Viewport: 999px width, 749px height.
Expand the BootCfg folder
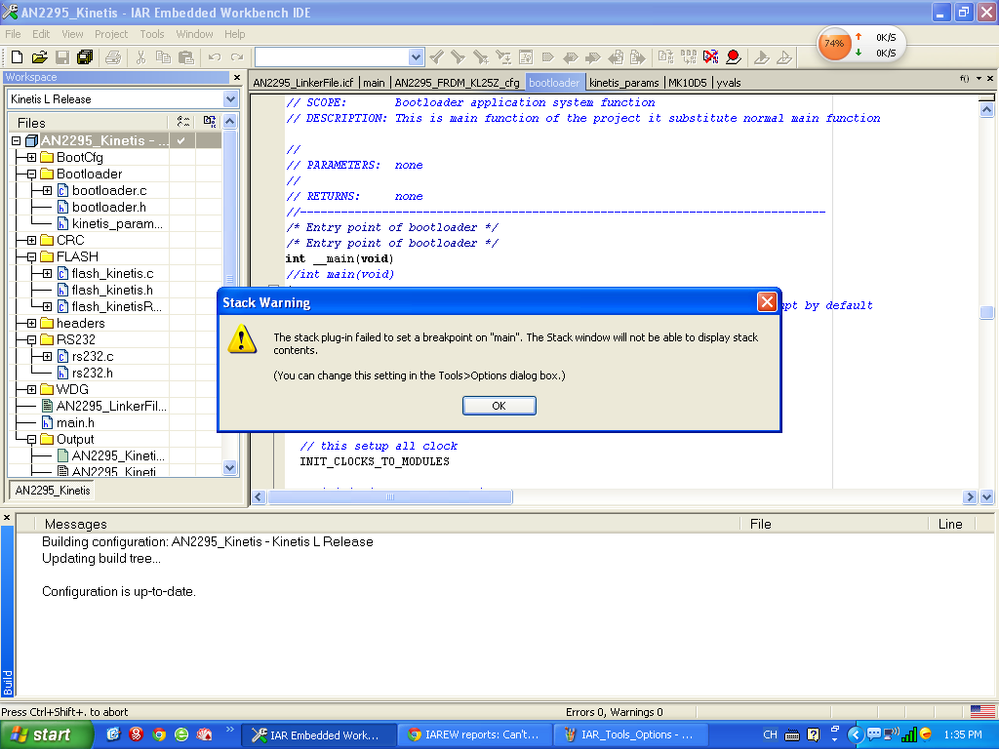[x=31, y=157]
